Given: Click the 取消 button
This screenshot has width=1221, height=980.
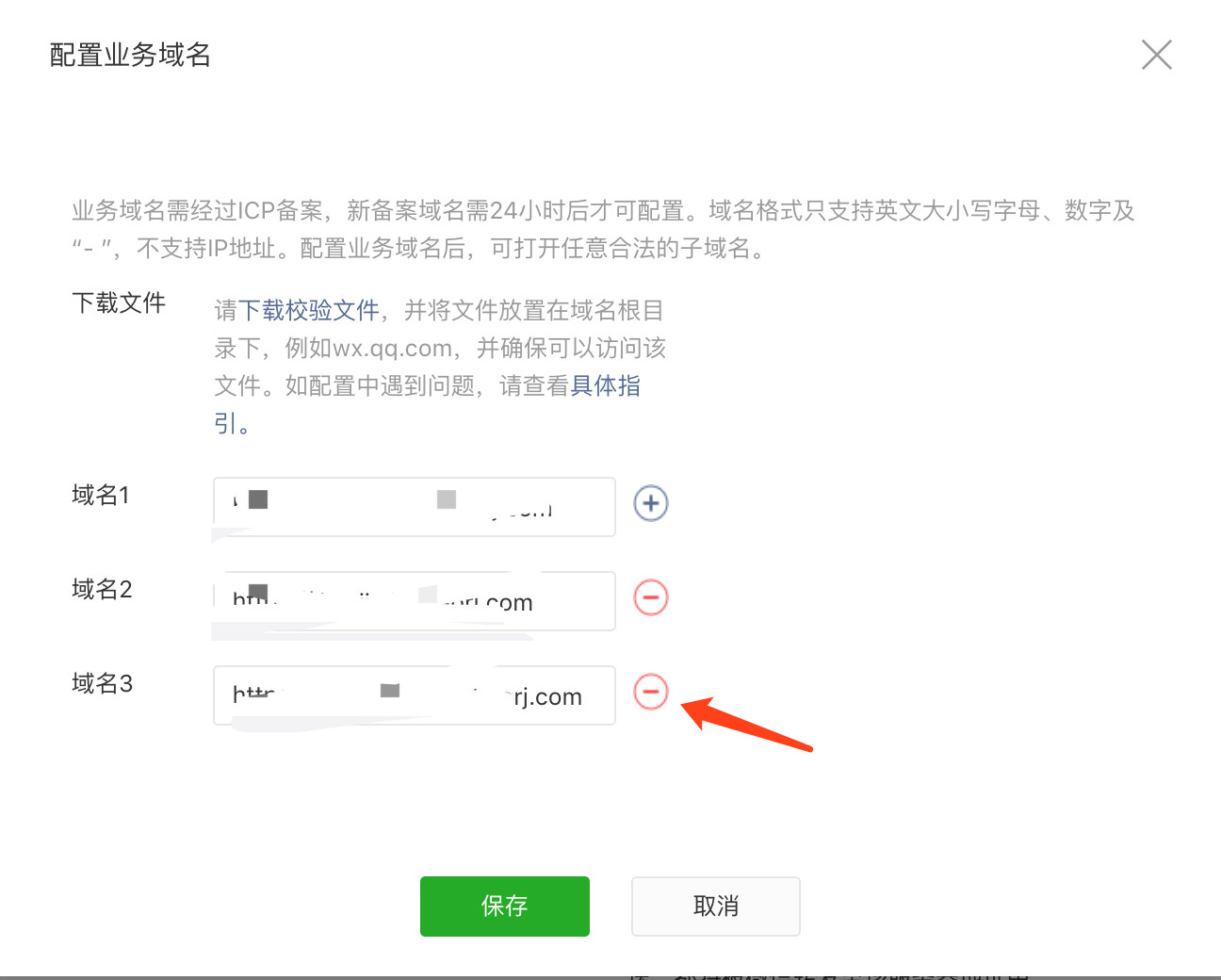Looking at the screenshot, I should pyautogui.click(x=716, y=906).
